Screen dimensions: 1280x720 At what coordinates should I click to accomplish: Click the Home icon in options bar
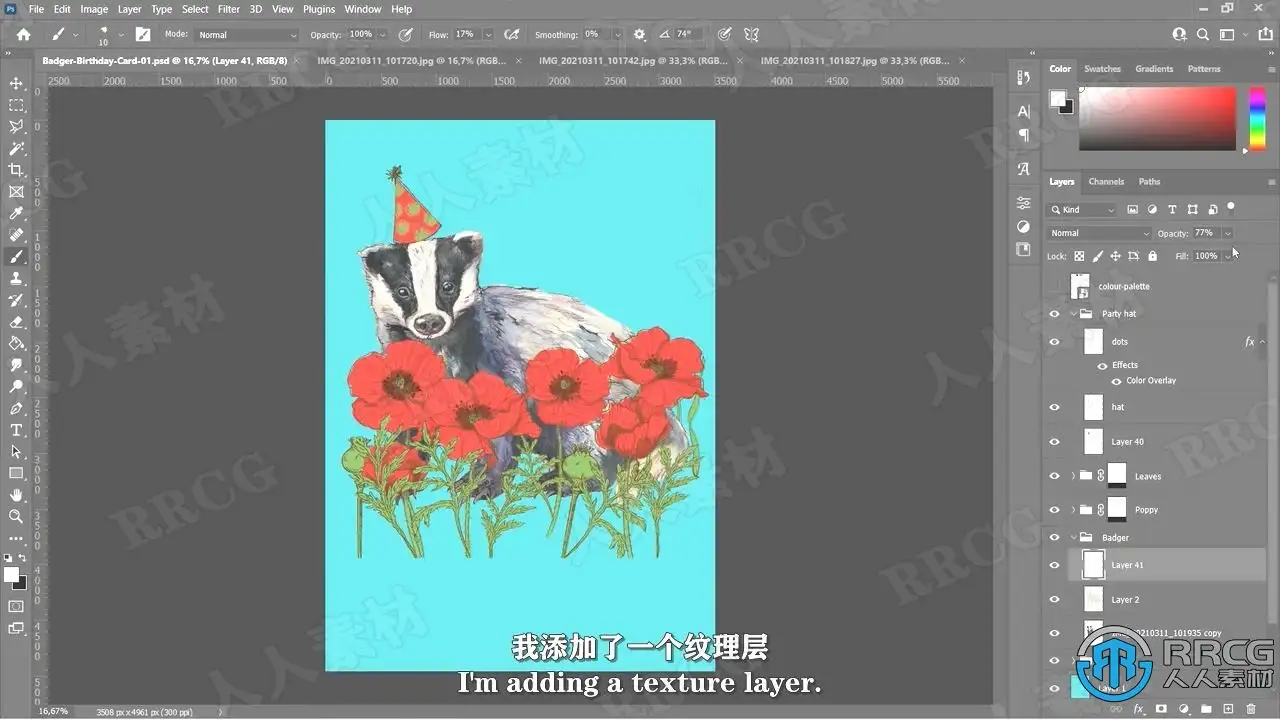(x=23, y=34)
